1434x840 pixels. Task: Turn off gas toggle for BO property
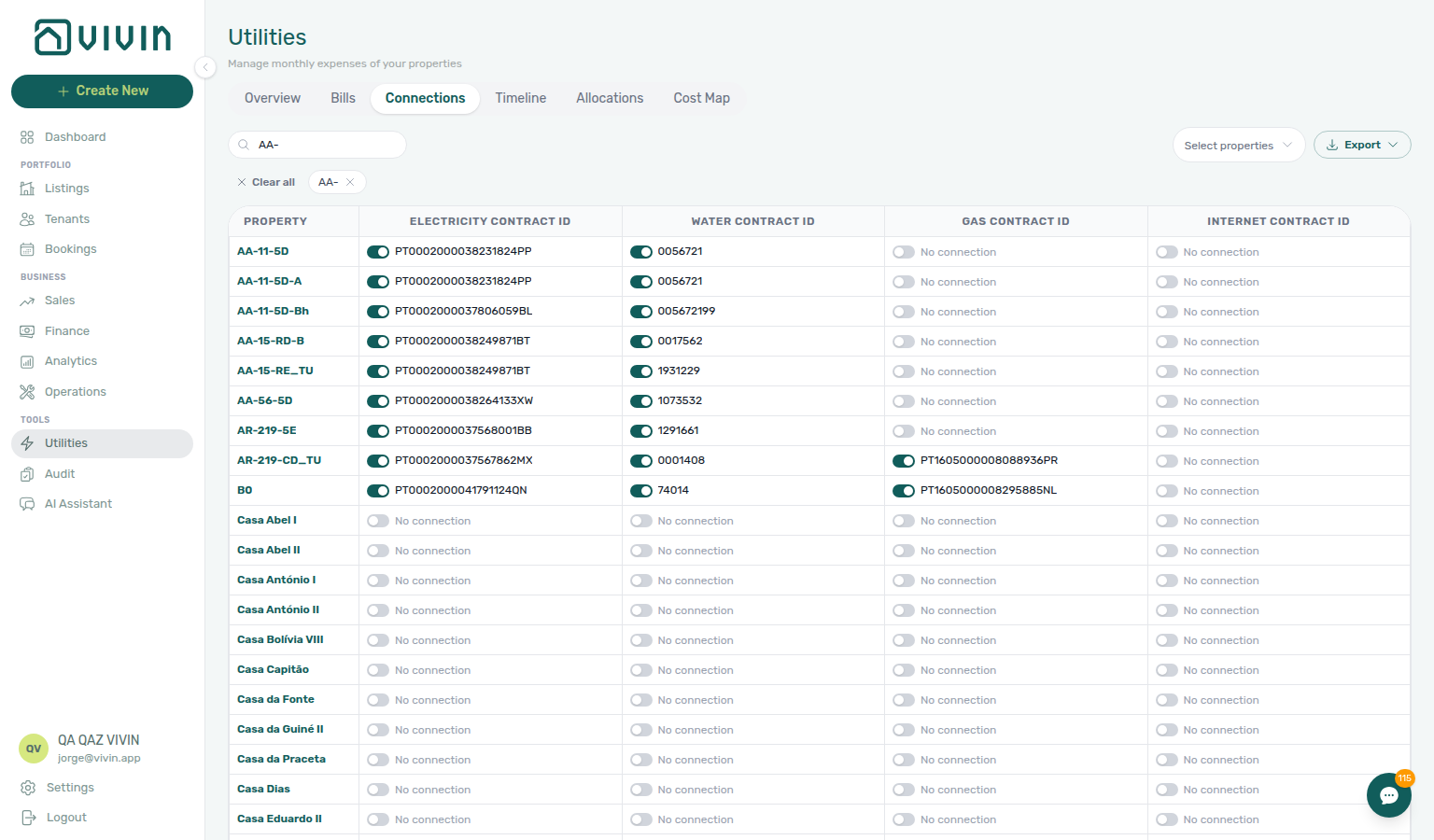coord(904,491)
